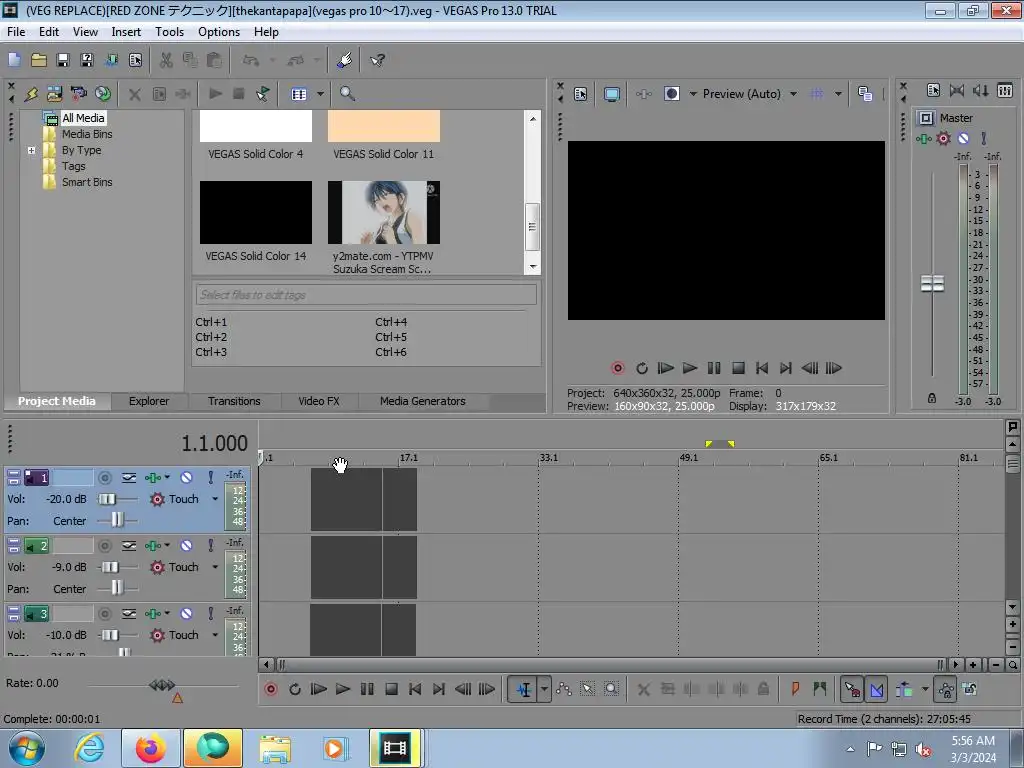Open track 1 Touch automation dropdown

click(x=215, y=499)
